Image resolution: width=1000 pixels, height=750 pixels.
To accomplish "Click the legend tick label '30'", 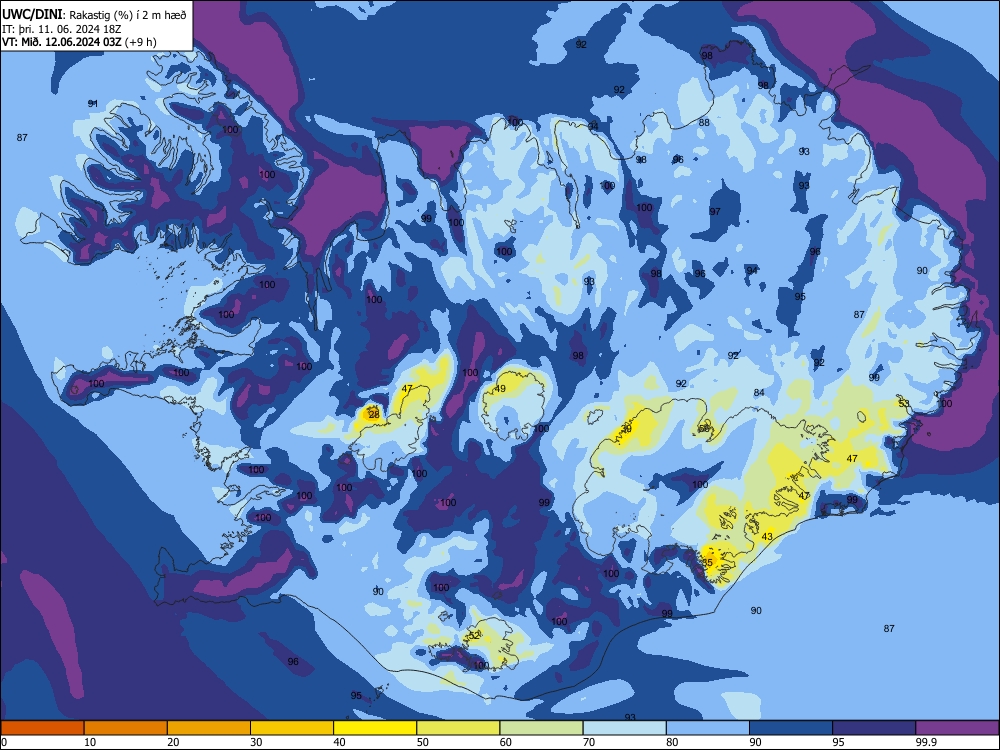I will (x=256, y=742).
